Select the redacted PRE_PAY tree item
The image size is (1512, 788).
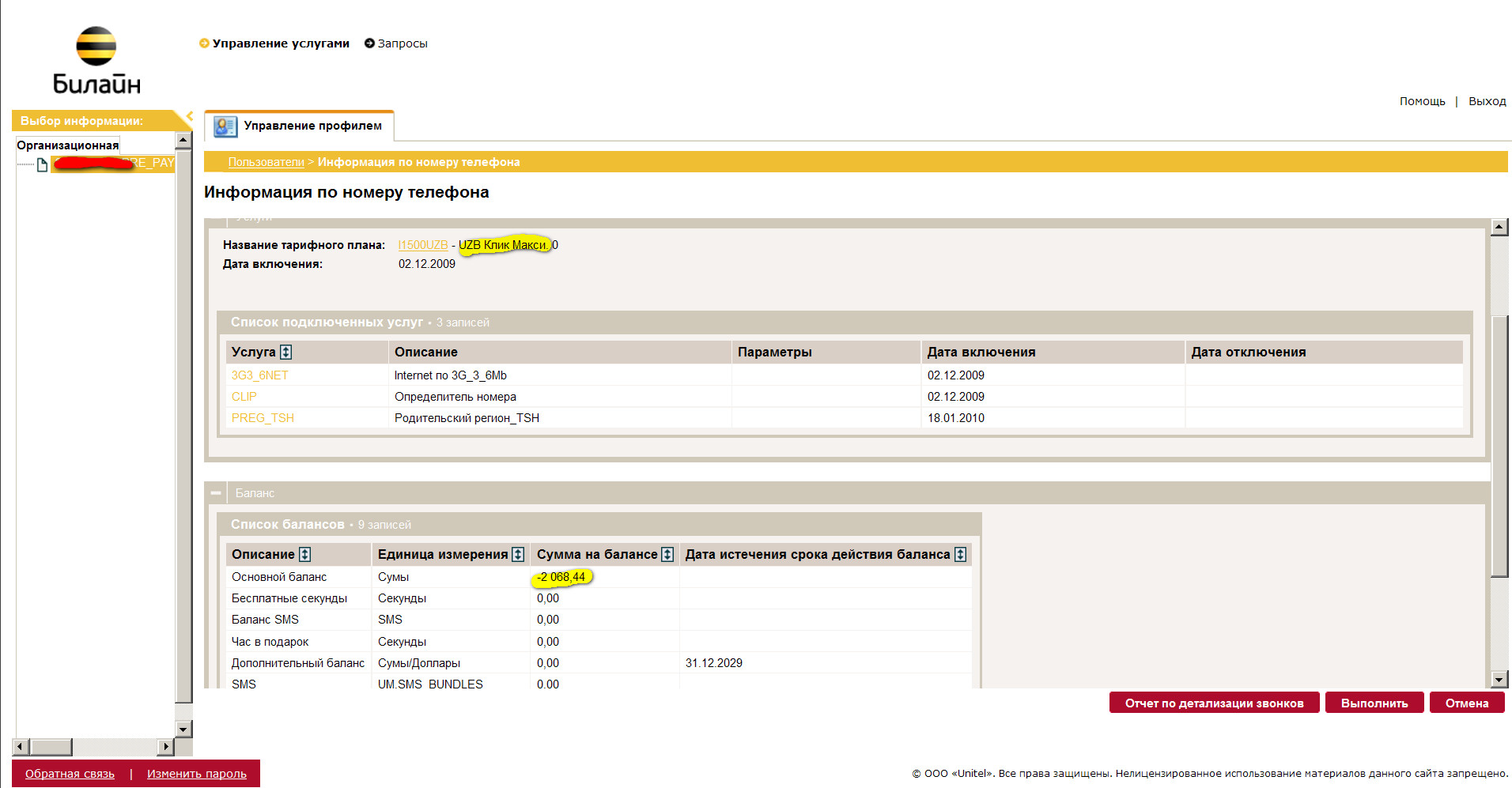[113, 163]
